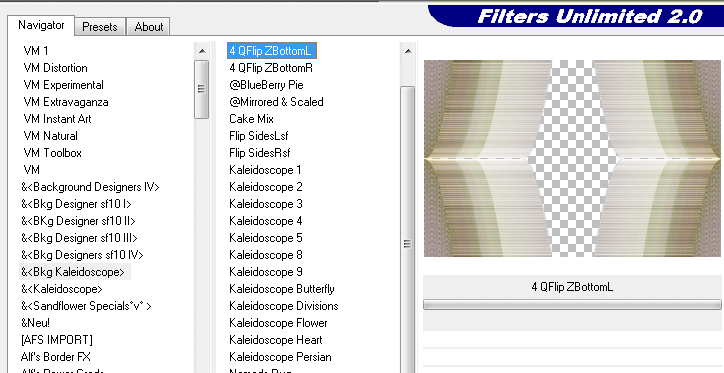Select VM Distortion category
Viewport: 724px width, 373px height.
55,68
